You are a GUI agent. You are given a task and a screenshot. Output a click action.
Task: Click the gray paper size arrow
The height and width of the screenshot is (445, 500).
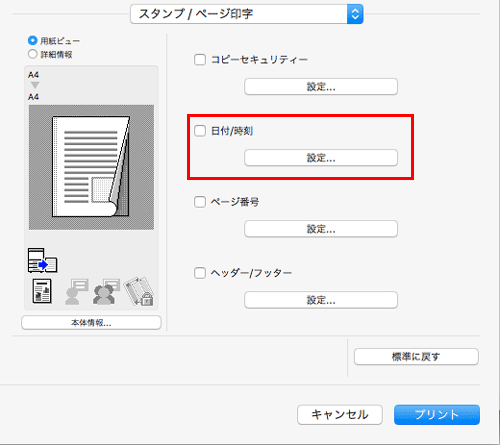coord(35,85)
